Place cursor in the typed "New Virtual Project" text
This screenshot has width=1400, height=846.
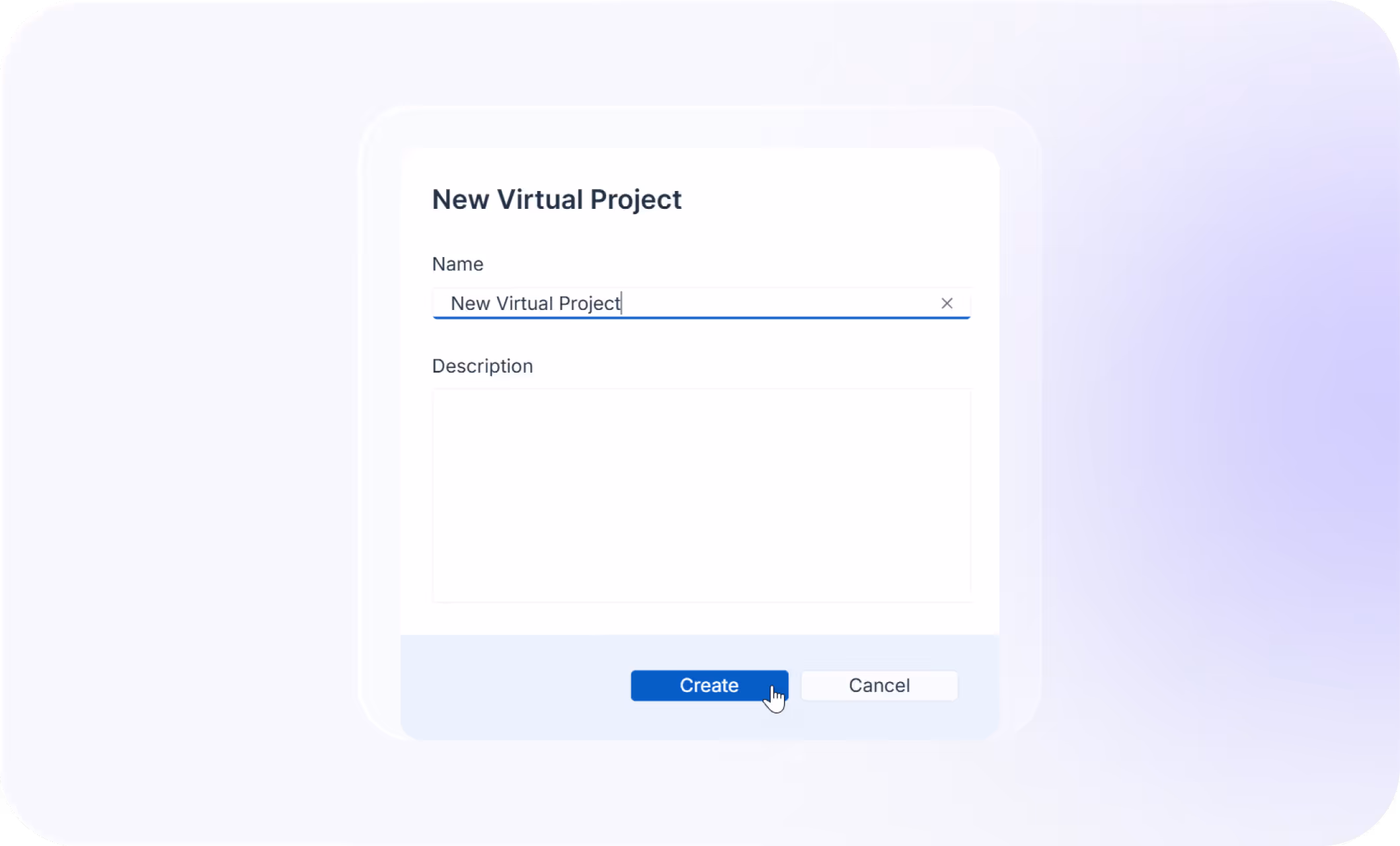click(x=535, y=303)
